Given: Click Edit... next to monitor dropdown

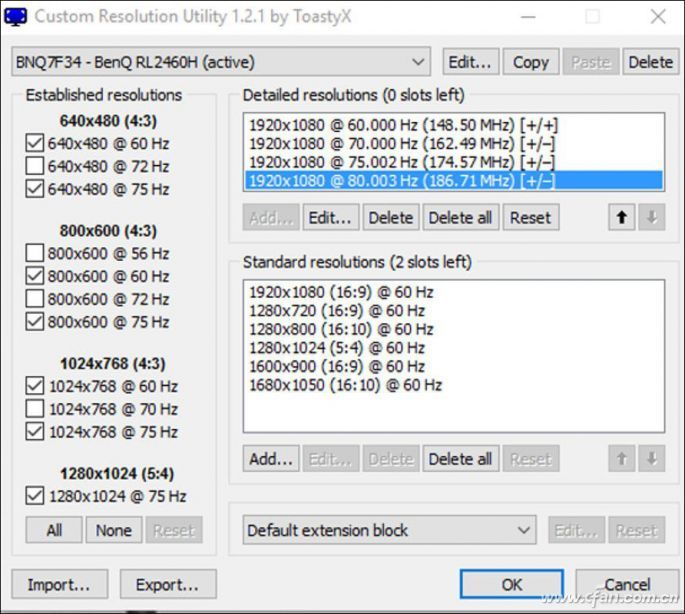Looking at the screenshot, I should (471, 62).
